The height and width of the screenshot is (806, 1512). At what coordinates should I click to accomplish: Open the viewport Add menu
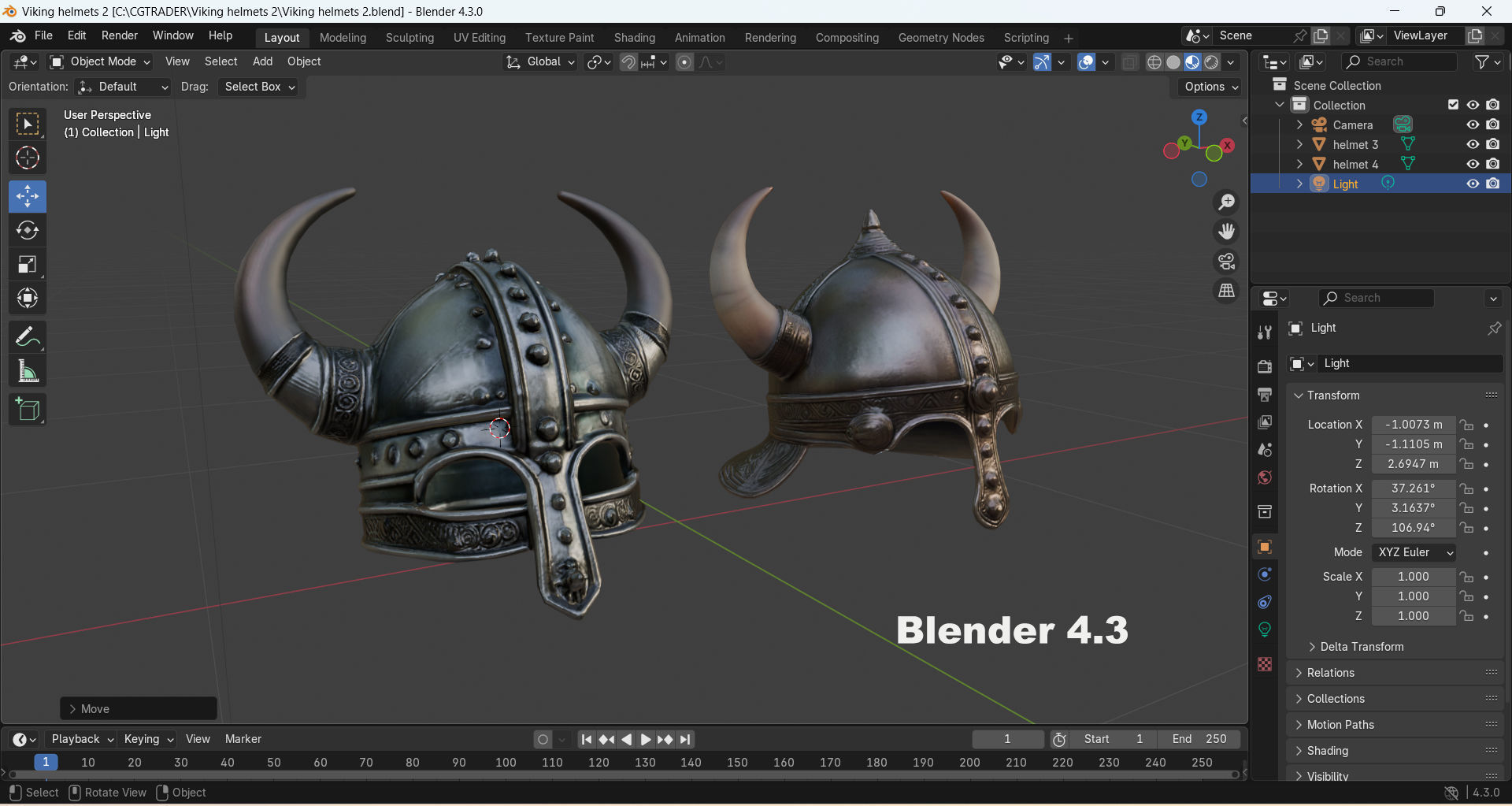click(x=262, y=61)
